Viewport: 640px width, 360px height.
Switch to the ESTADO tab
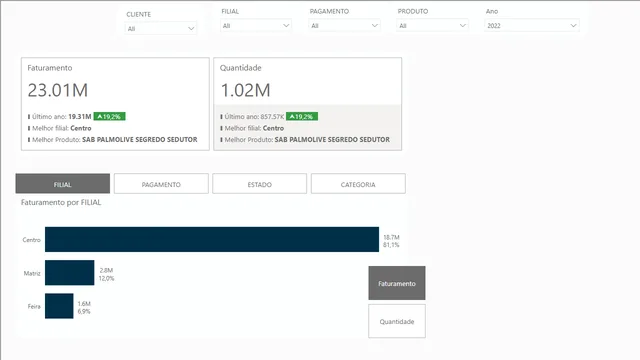click(x=260, y=184)
